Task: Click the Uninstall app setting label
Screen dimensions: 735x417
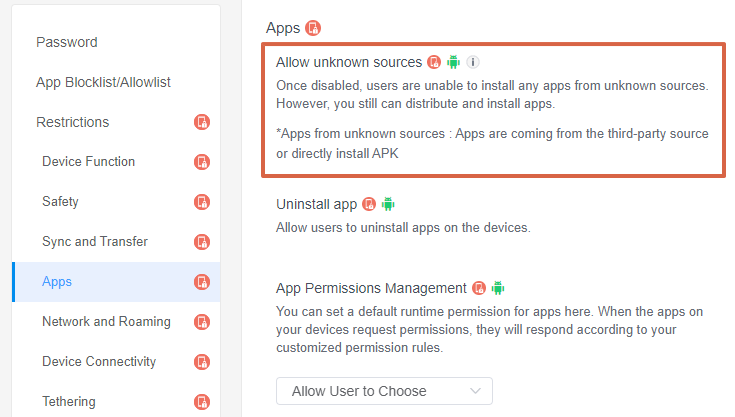Action: 316,204
